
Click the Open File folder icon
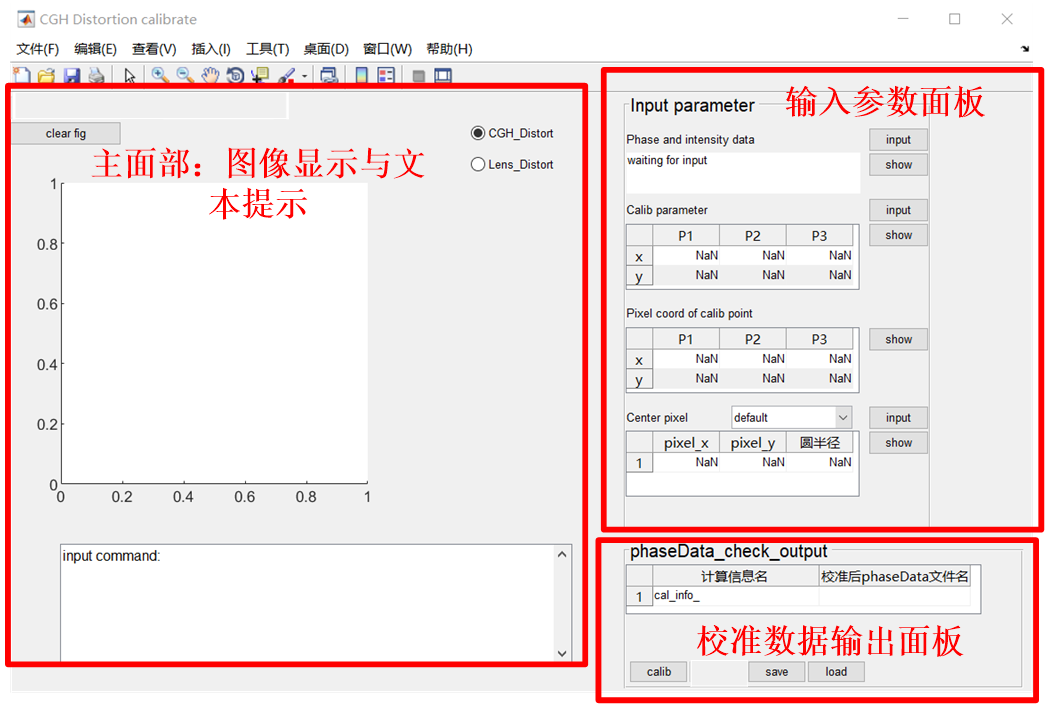click(46, 75)
